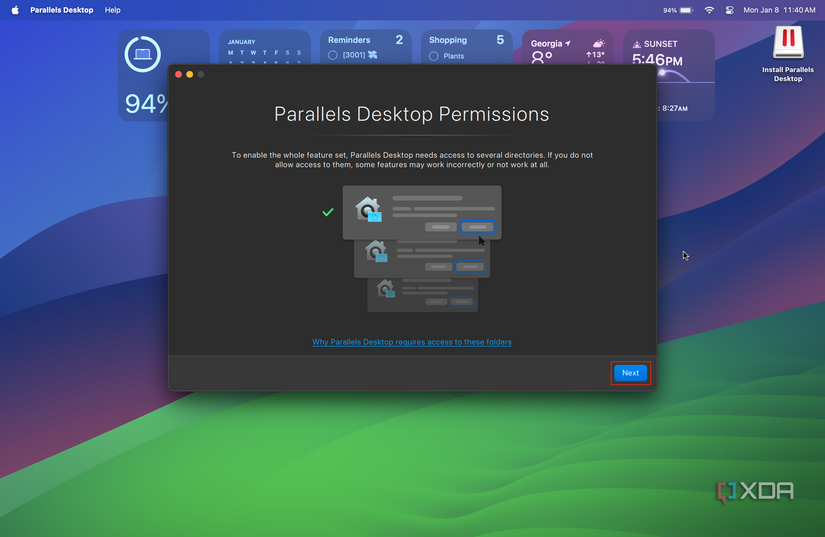Open the Parallels Desktop menu

pyautogui.click(x=62, y=10)
